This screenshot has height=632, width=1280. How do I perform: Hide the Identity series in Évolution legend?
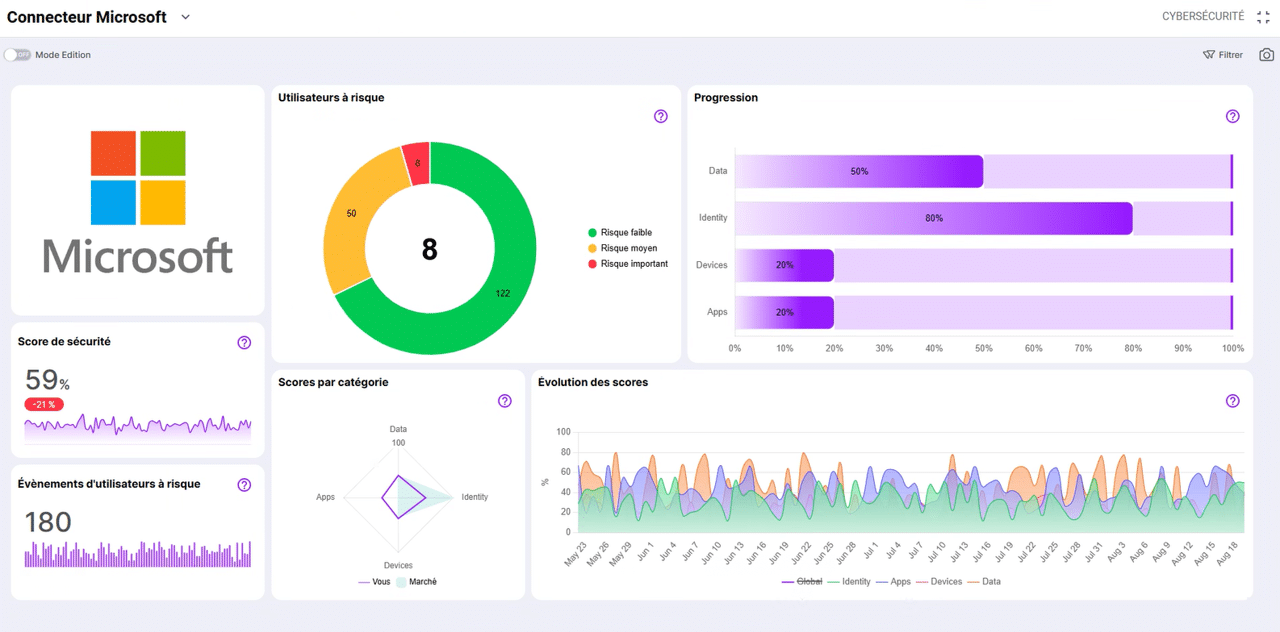849,581
